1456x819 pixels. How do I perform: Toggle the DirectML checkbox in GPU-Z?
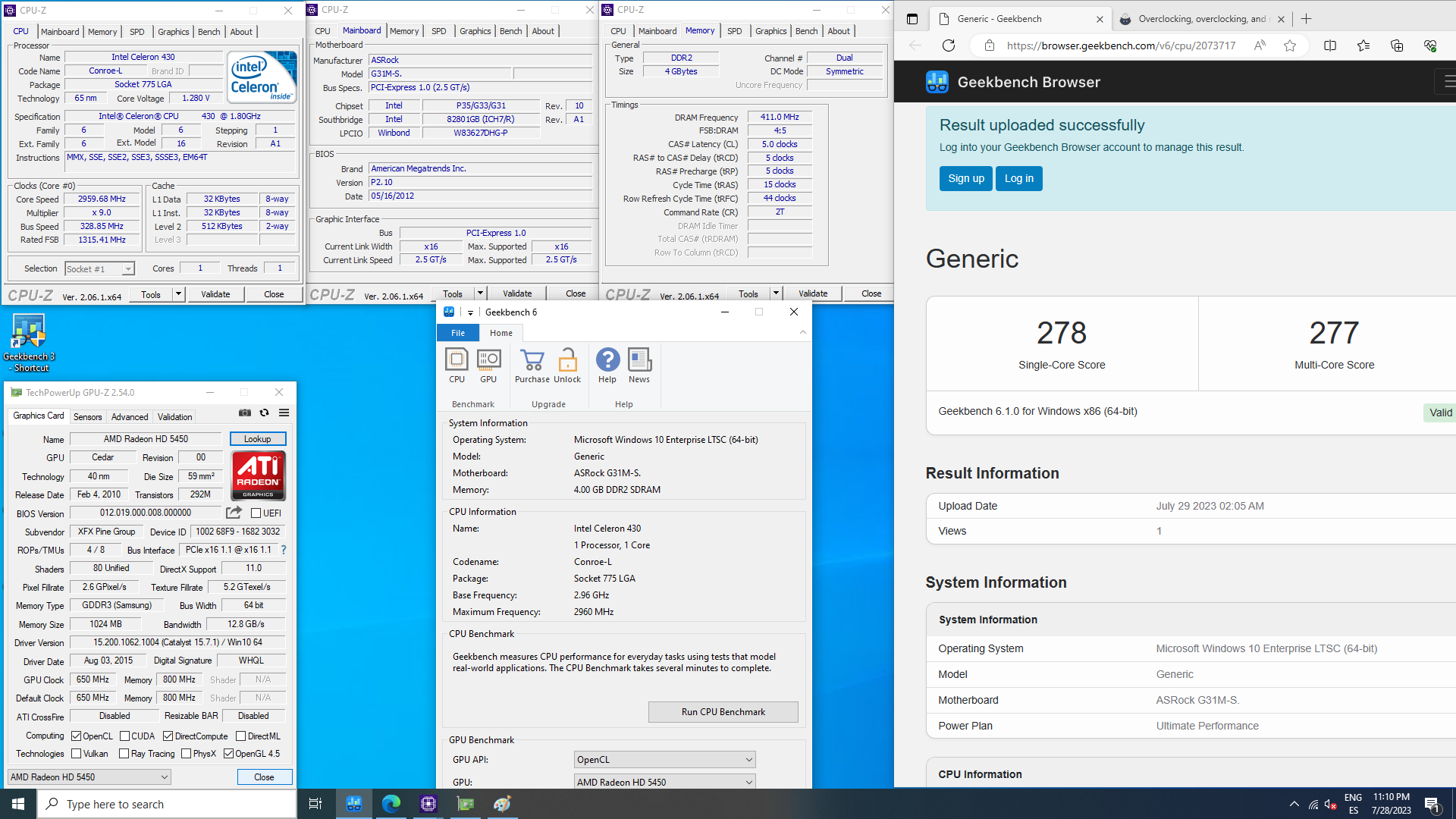pyautogui.click(x=240, y=736)
